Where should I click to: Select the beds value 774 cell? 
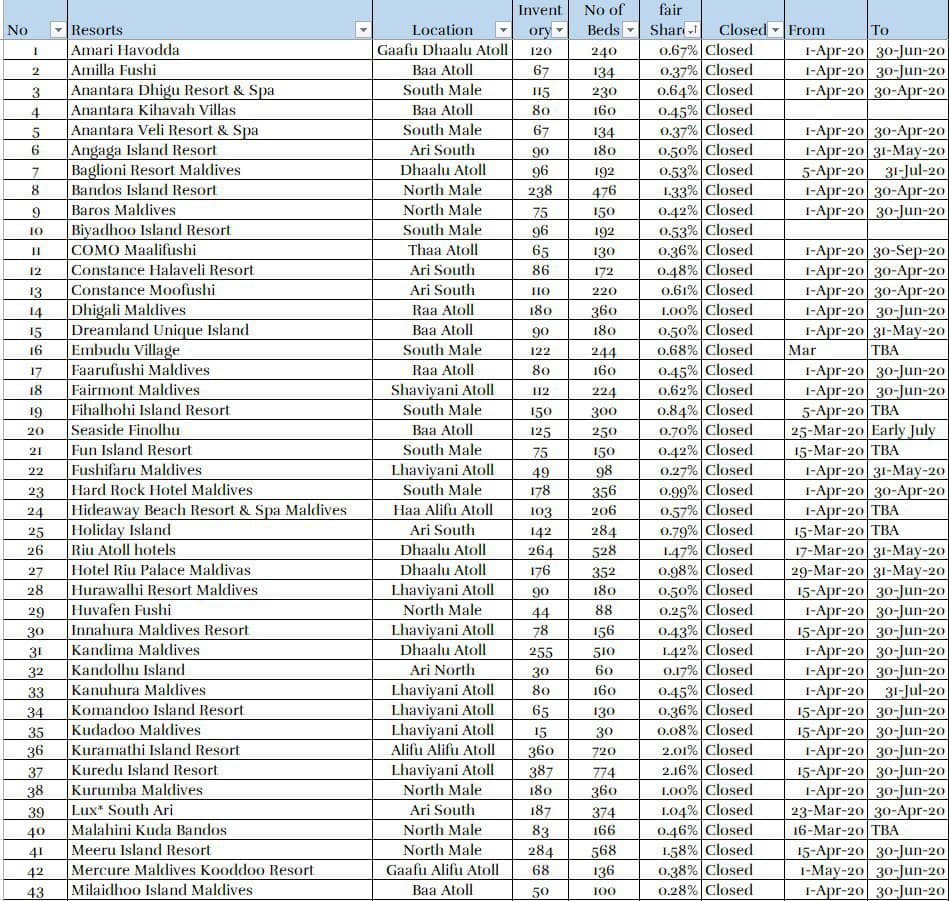pos(603,770)
